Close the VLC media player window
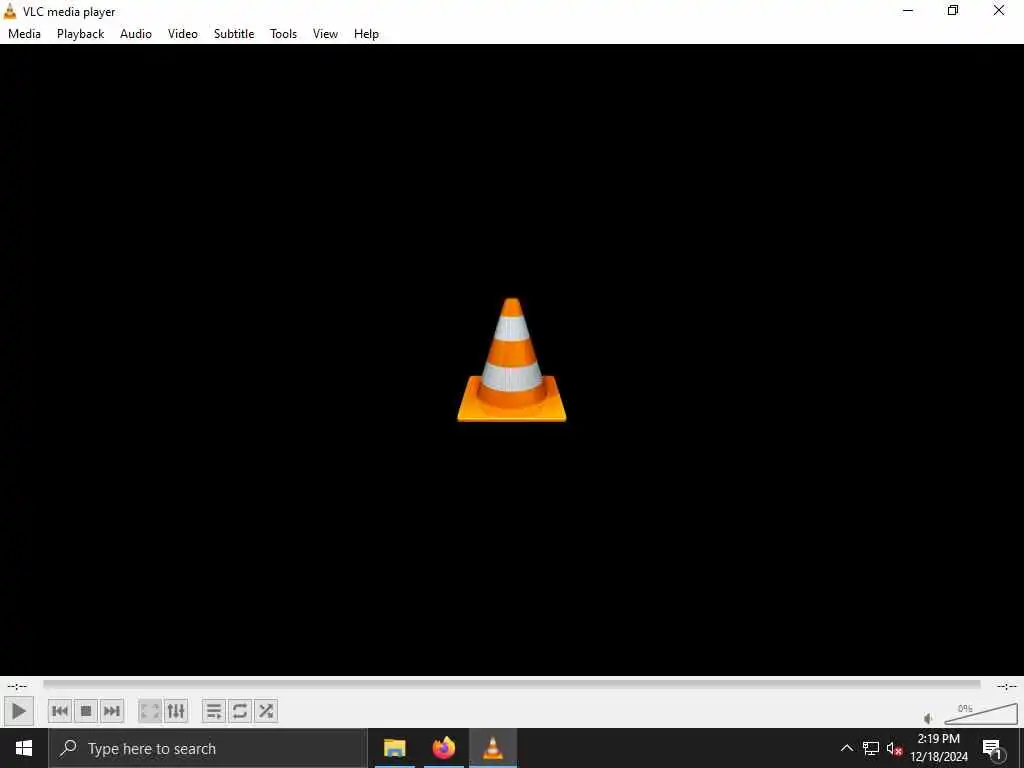 coord(999,10)
